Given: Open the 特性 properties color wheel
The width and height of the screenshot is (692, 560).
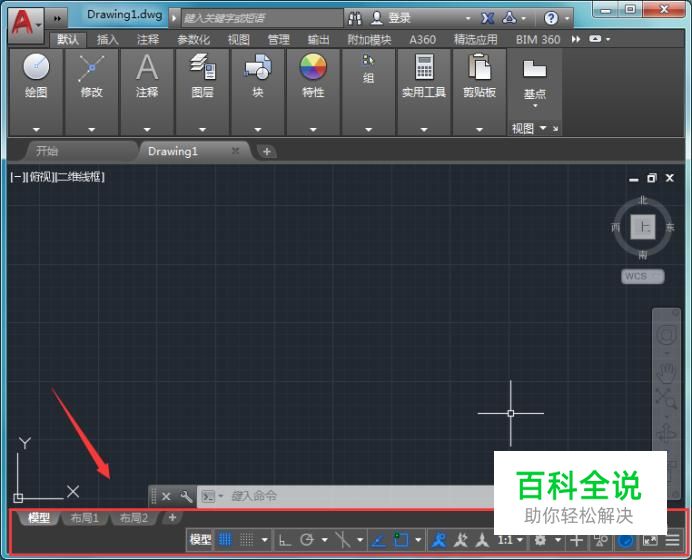Looking at the screenshot, I should (313, 67).
